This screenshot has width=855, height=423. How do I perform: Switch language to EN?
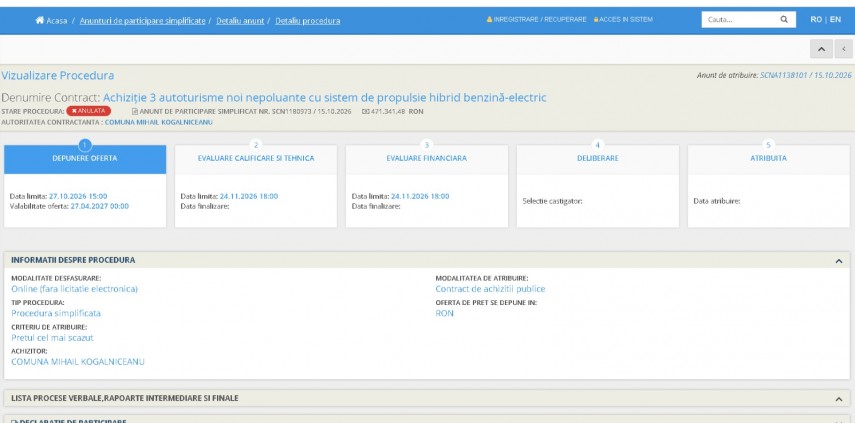pyautogui.click(x=835, y=20)
